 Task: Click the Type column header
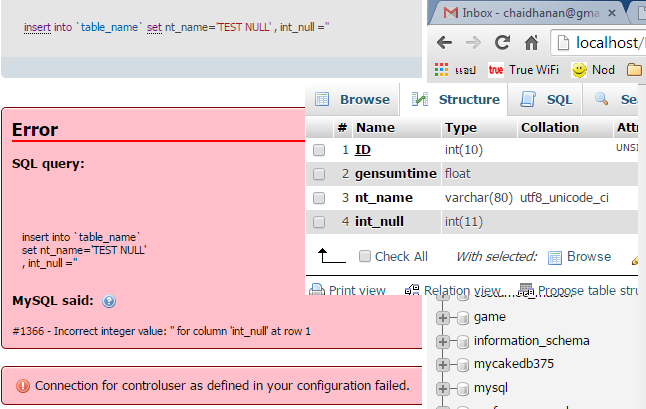pos(461,128)
